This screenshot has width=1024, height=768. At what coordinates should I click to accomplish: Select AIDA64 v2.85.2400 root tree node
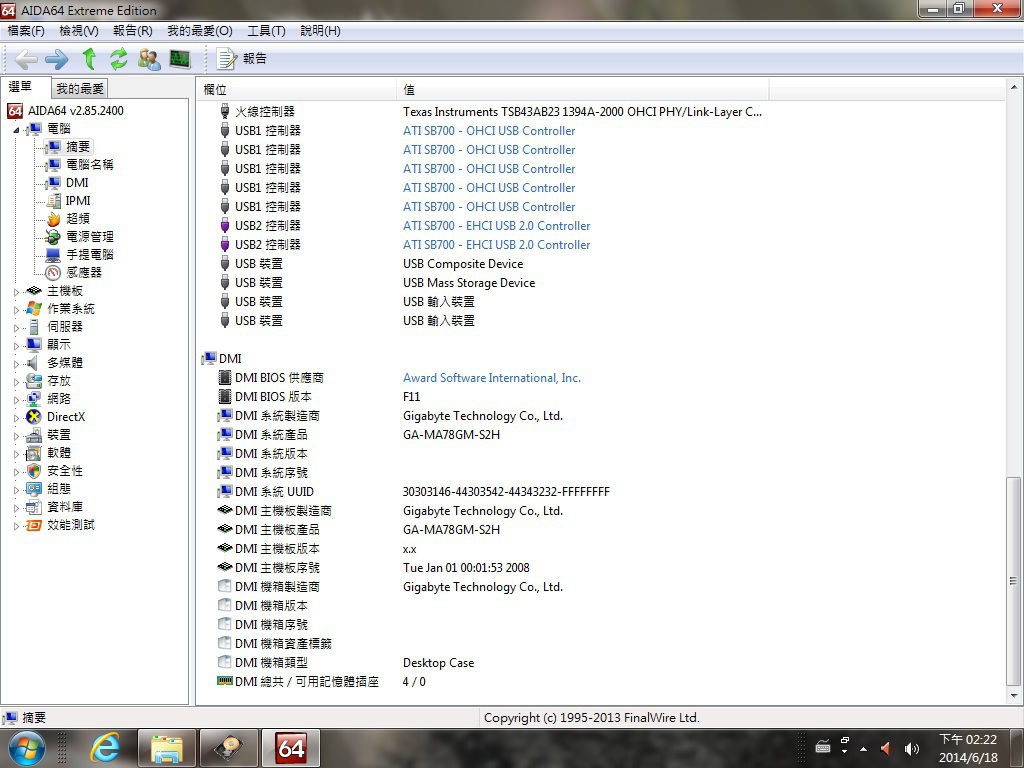(75, 110)
